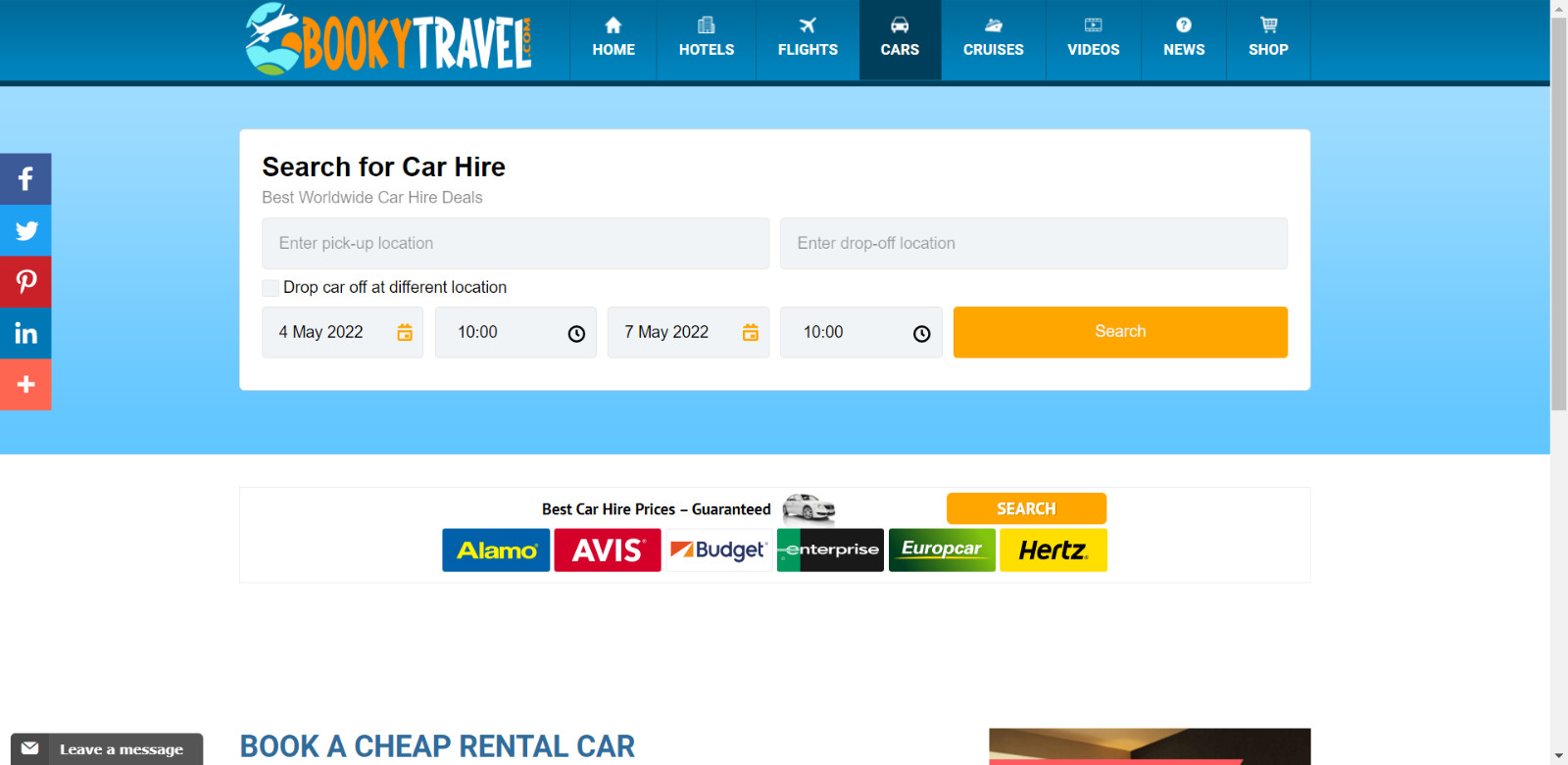The height and width of the screenshot is (765, 1568).
Task: Click the Alamo brand logo
Action: 496,550
